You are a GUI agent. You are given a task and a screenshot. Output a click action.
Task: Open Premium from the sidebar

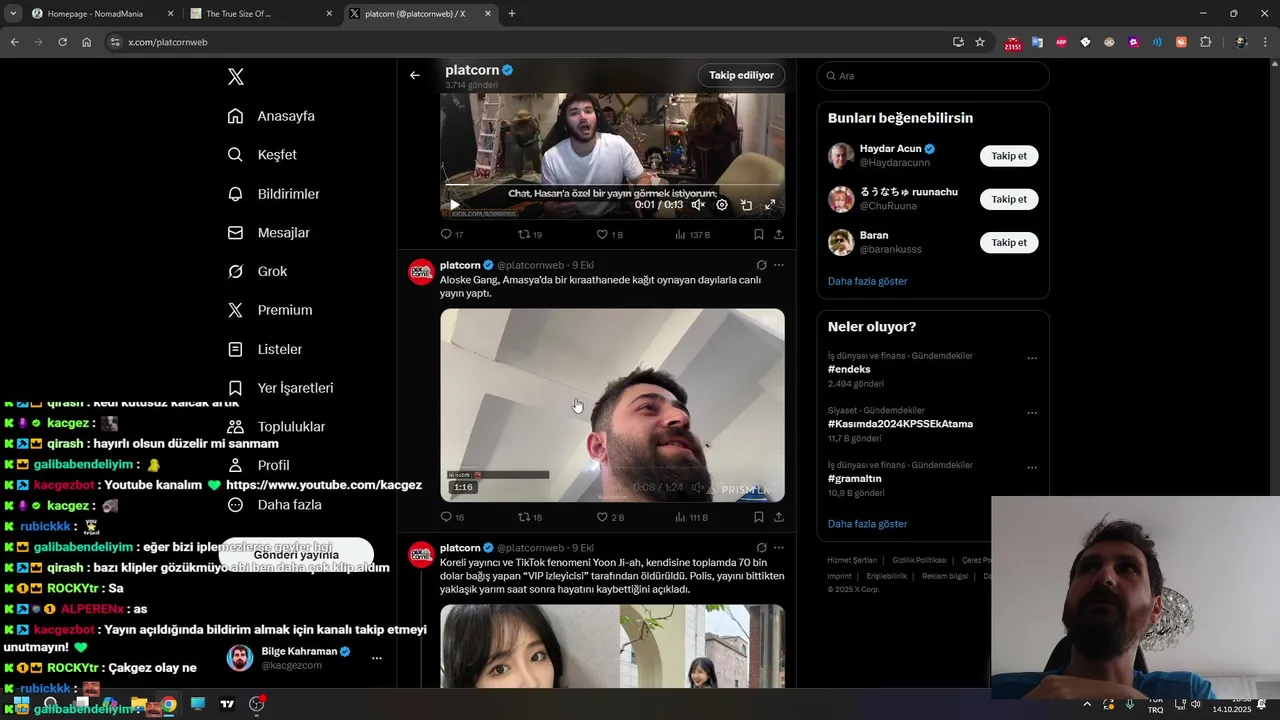pyautogui.click(x=270, y=310)
